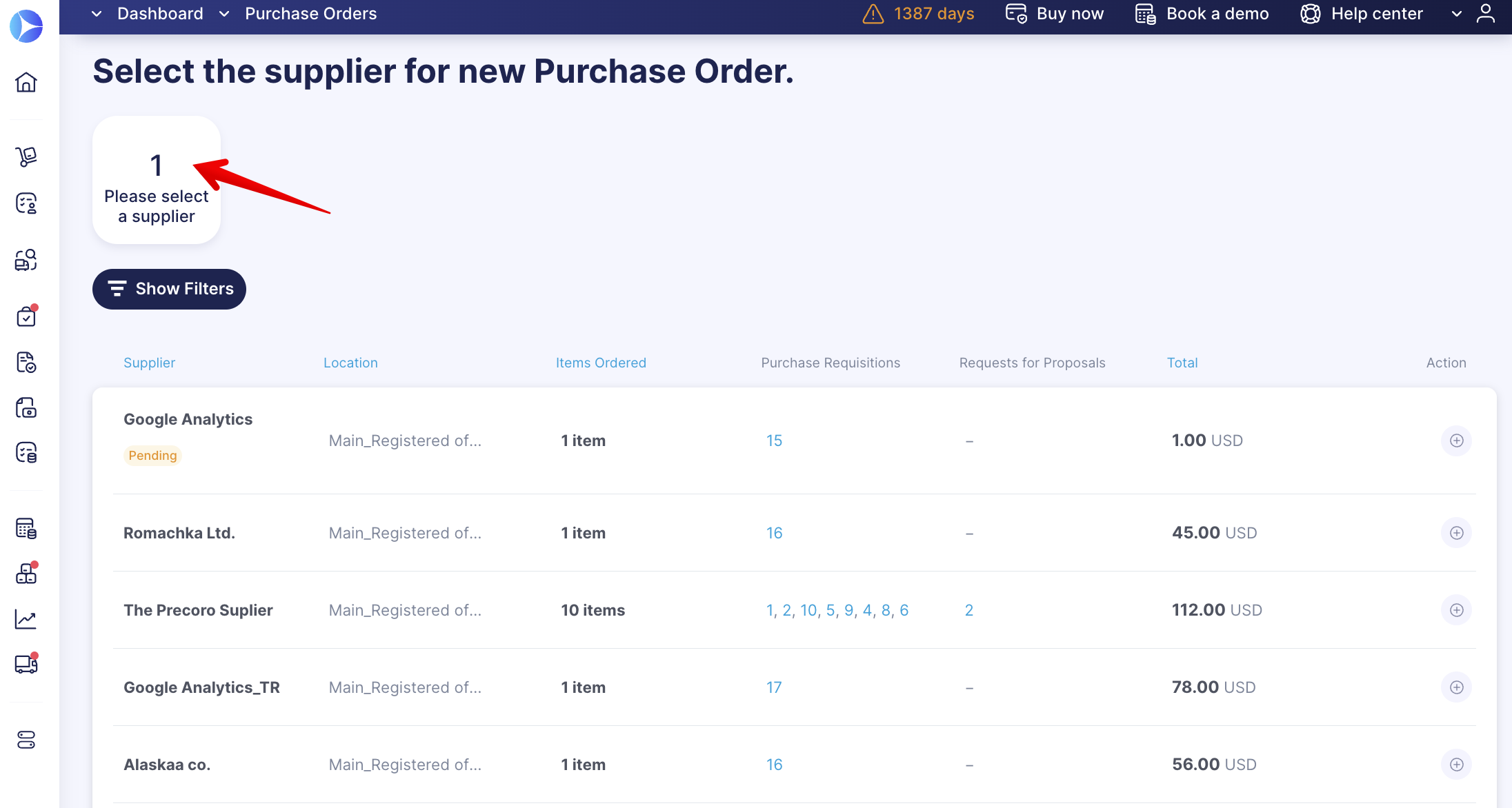Expand the chevron before Purchase Orders
The image size is (1512, 808).
click(x=224, y=14)
